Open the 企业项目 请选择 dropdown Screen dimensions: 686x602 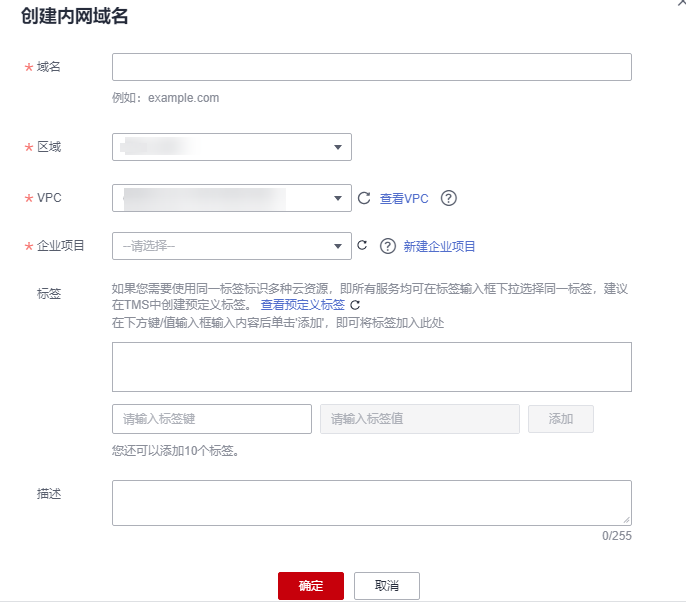[231, 245]
